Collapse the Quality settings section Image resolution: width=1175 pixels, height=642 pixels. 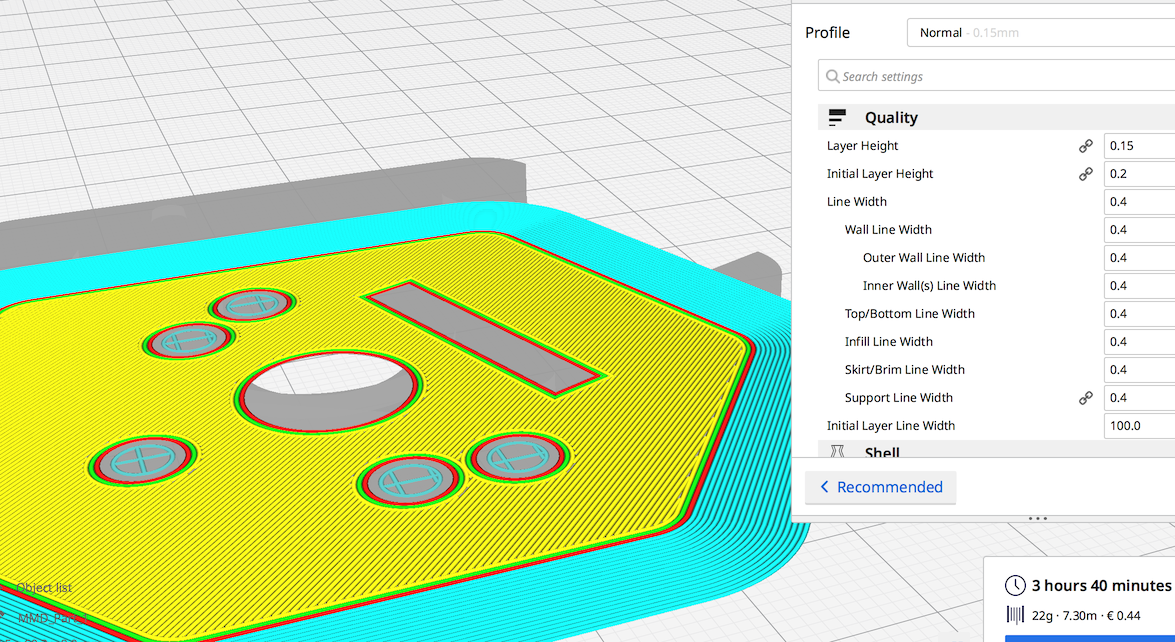[x=996, y=118]
